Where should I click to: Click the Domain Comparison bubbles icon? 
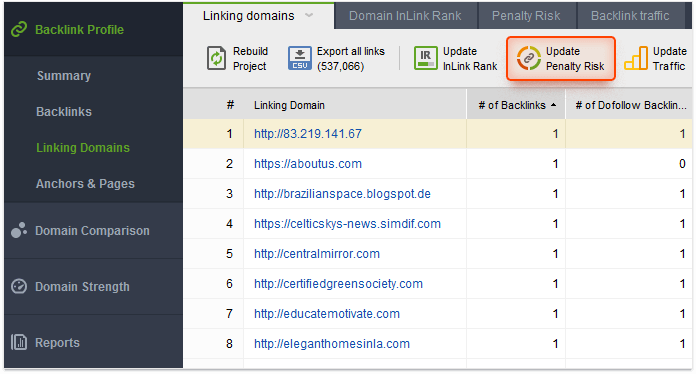coord(19,230)
